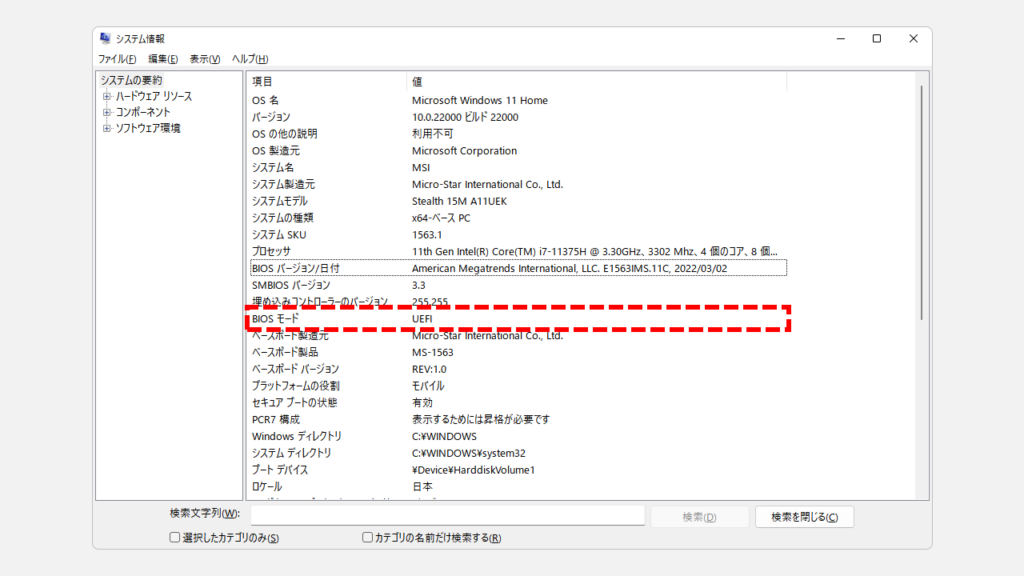The image size is (1024, 576).
Task: Select the SMBIOS バージョン row
Action: coord(519,285)
